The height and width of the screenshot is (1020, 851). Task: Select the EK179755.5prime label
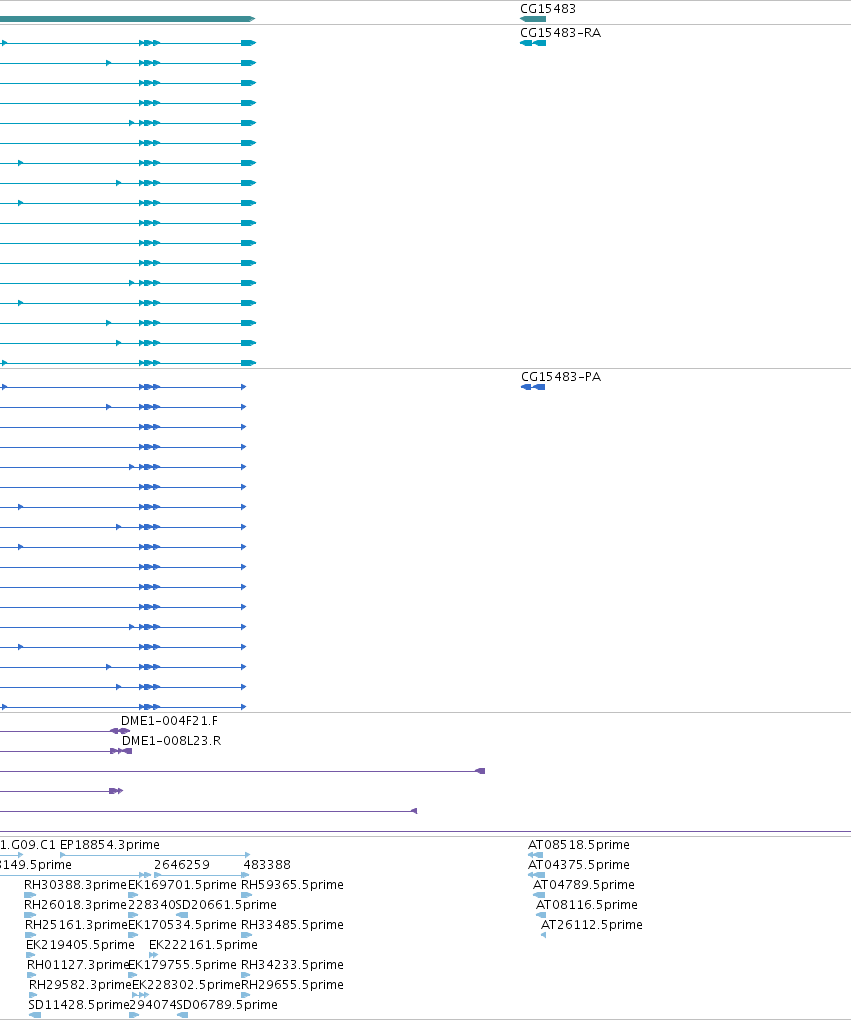tap(182, 965)
